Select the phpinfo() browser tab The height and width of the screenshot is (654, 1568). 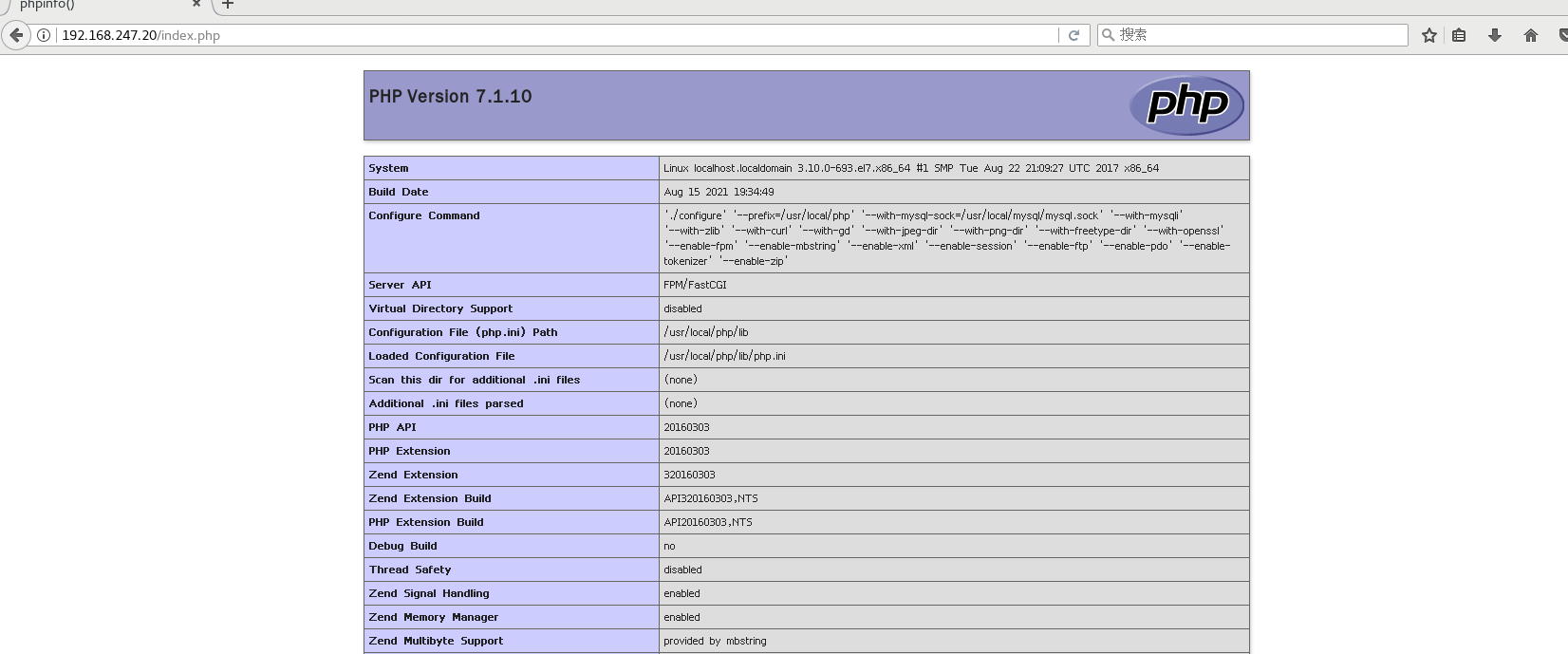(104, 5)
